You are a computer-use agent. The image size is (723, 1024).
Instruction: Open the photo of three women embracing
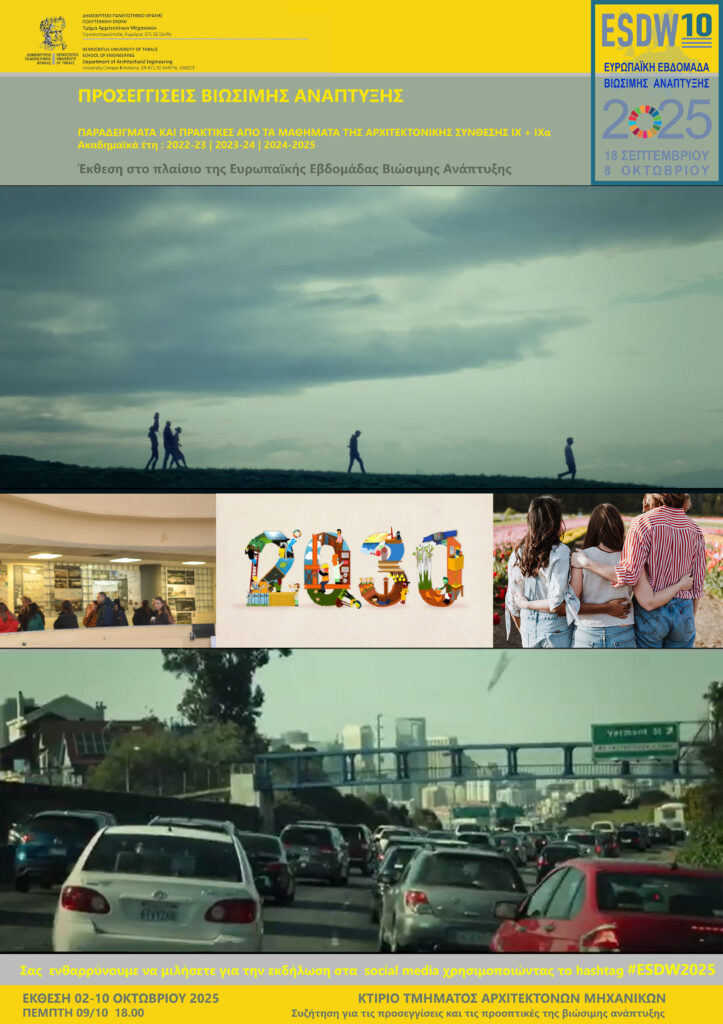point(607,570)
